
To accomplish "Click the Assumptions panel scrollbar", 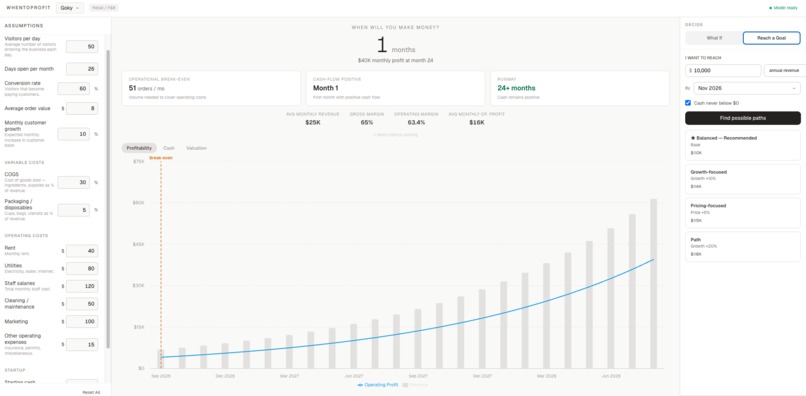I will [x=108, y=198].
